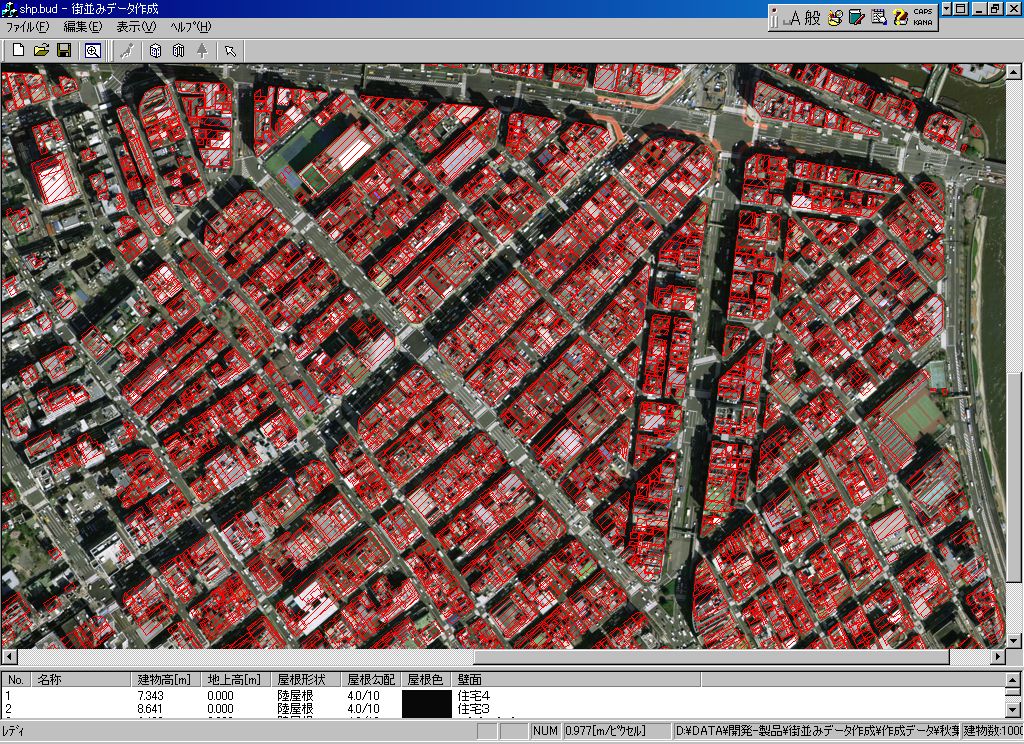The image size is (1024, 744).
Task: Open the IME pad icon with magnifier
Action: click(835, 18)
